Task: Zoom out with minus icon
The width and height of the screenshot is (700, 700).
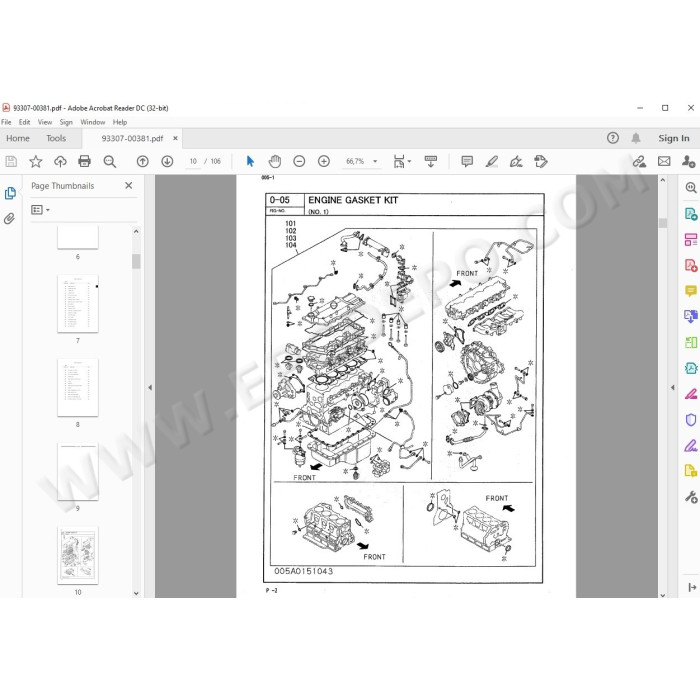Action: tap(299, 161)
